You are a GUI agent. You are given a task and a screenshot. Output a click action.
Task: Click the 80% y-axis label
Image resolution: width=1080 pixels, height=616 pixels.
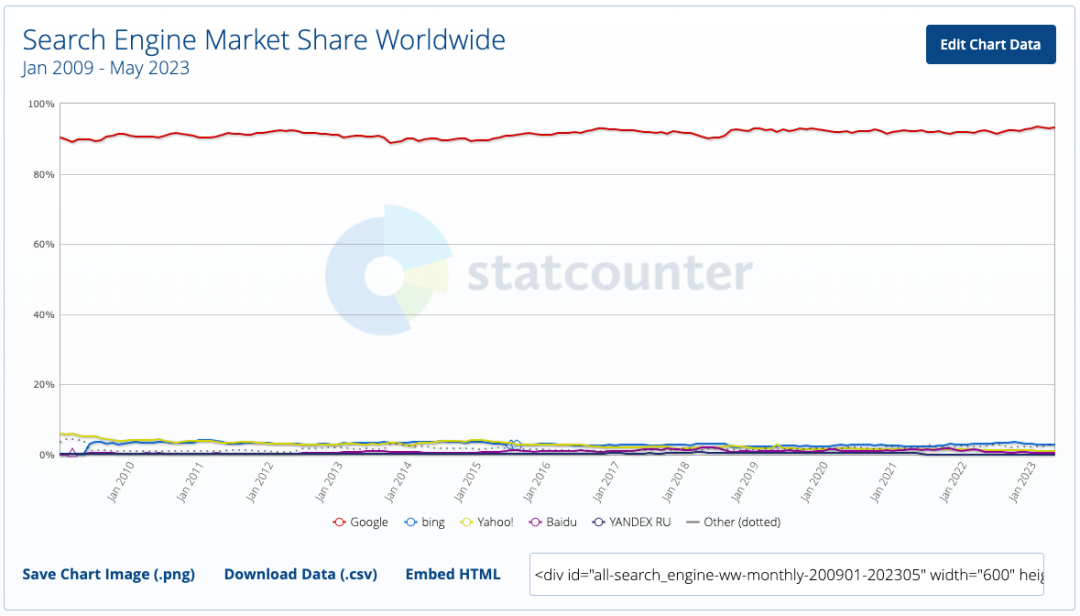pos(43,174)
